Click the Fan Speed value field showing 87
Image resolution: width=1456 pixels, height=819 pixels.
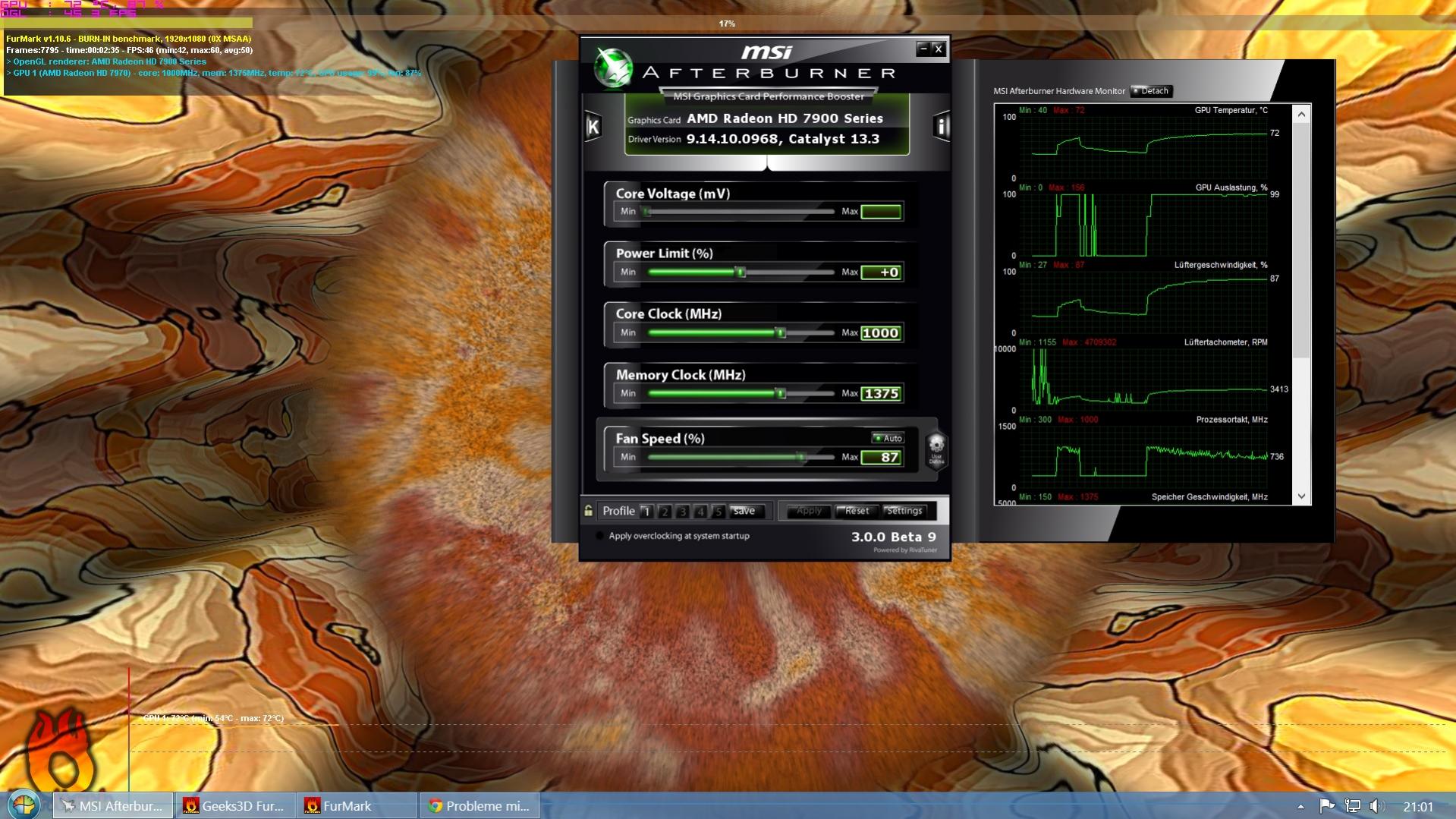[881, 458]
